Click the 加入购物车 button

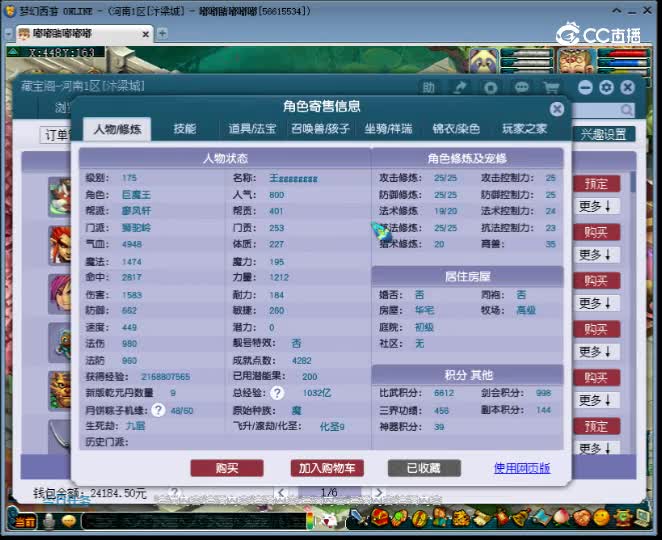click(x=327, y=468)
